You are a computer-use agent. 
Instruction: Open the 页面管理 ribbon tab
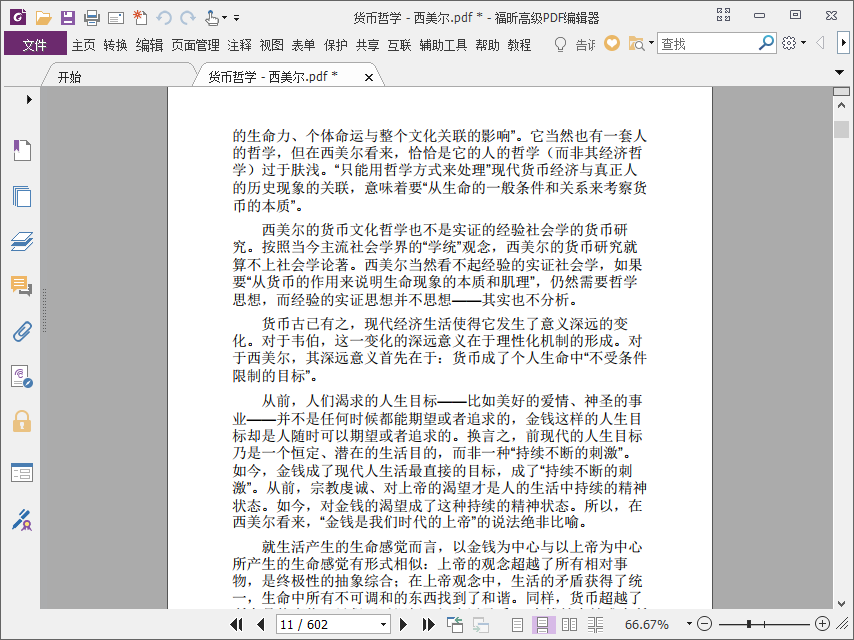pyautogui.click(x=195, y=45)
